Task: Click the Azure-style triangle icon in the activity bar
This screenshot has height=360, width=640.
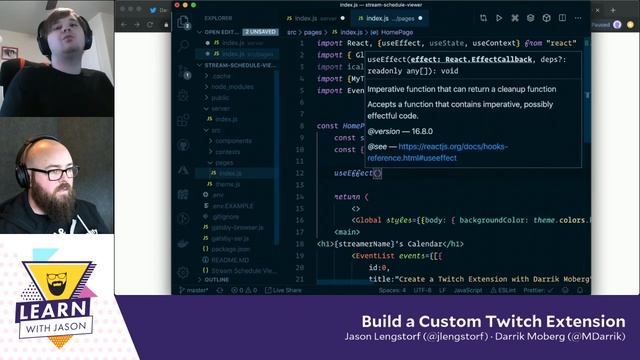Action: (x=183, y=169)
